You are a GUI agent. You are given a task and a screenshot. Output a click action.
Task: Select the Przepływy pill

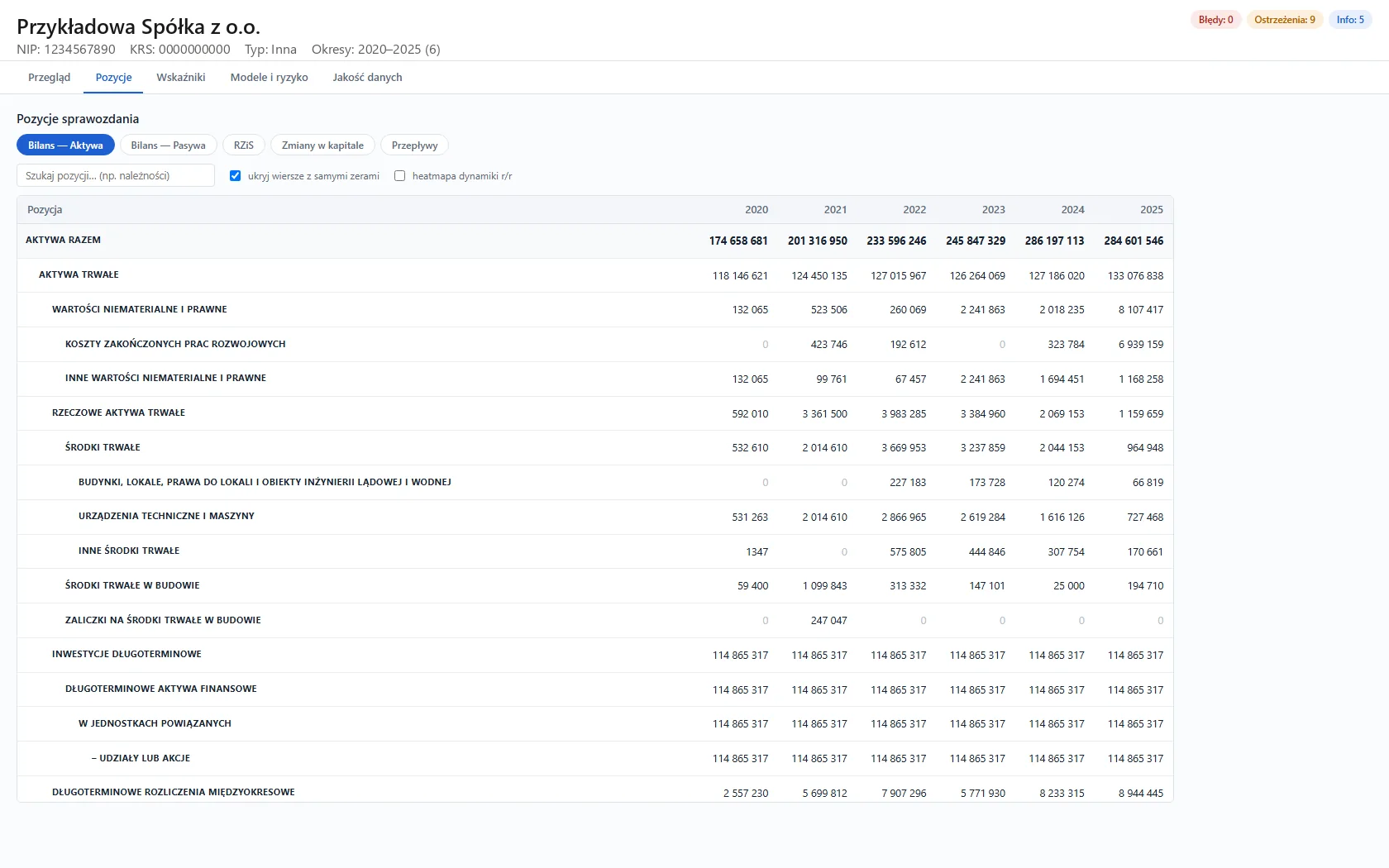[x=414, y=145]
